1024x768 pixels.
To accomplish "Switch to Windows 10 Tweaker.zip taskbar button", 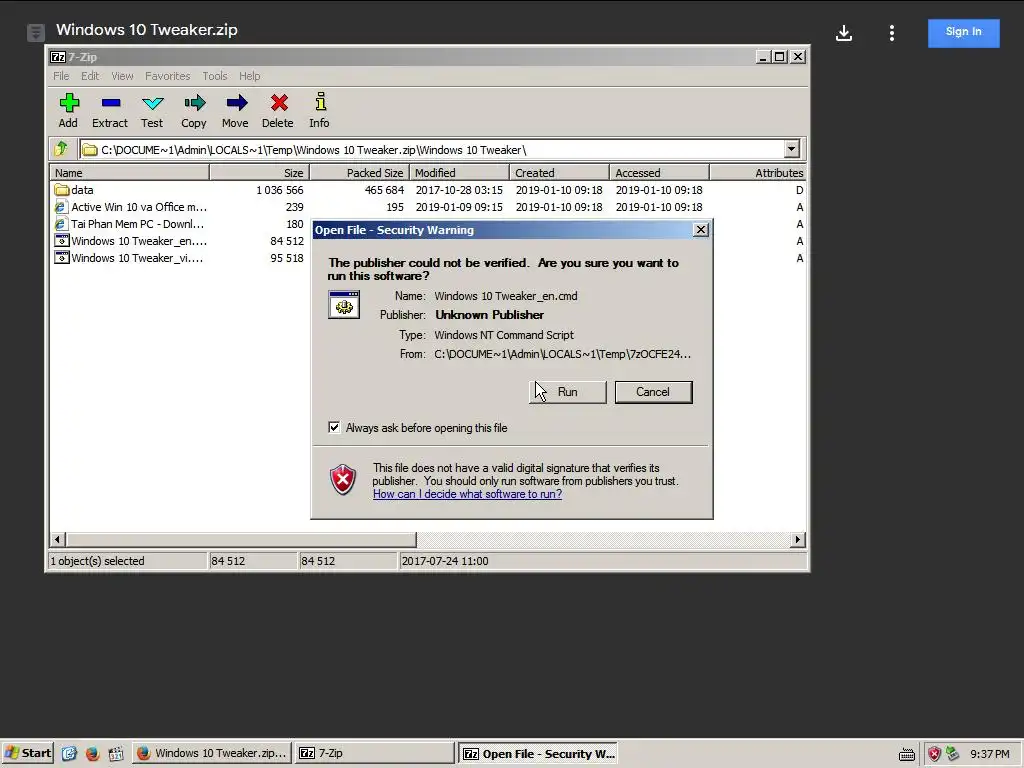I will (212, 753).
